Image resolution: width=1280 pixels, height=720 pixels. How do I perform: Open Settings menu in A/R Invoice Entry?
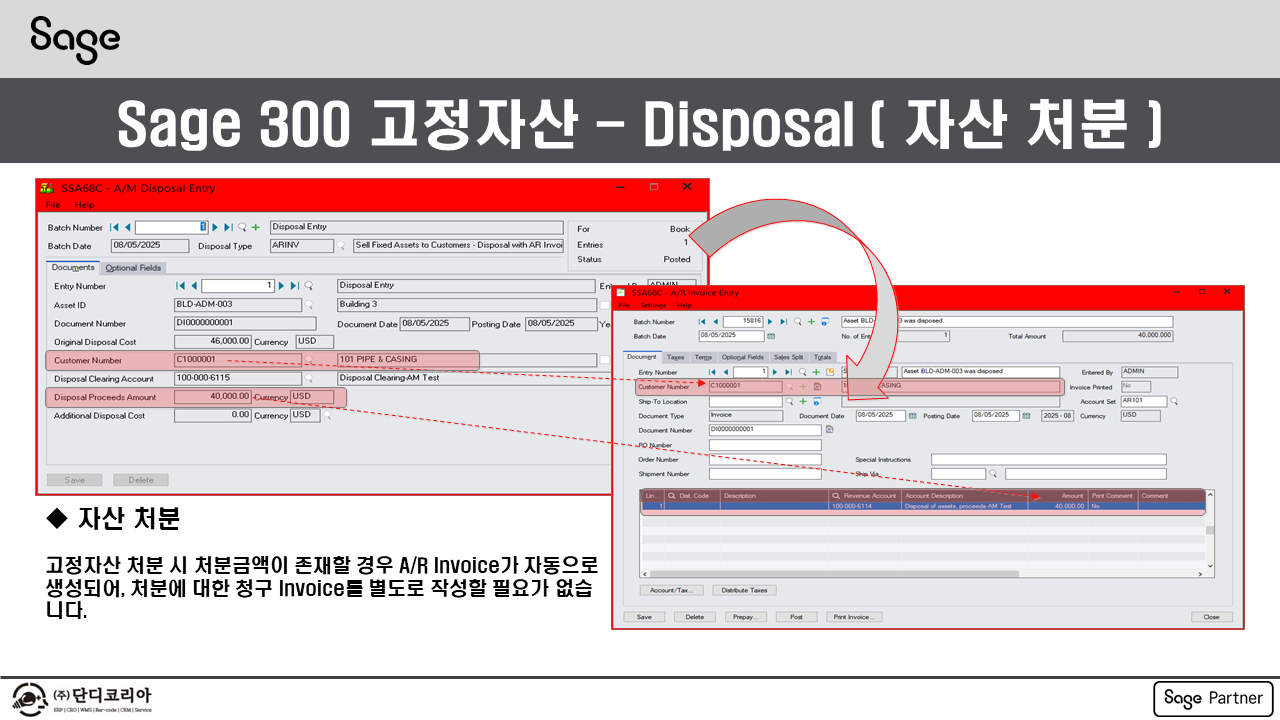[653, 305]
